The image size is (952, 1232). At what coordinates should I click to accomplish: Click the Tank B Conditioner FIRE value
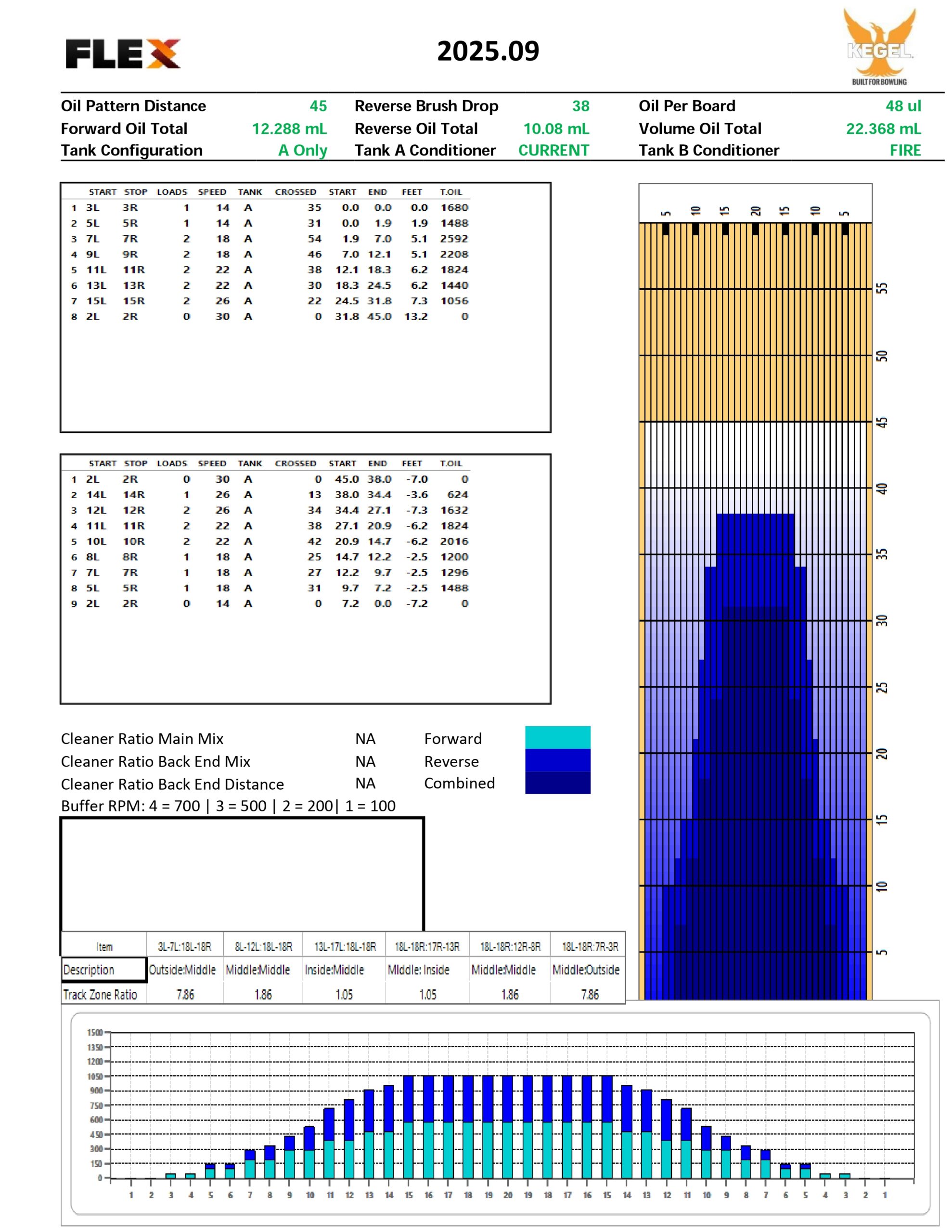(905, 151)
